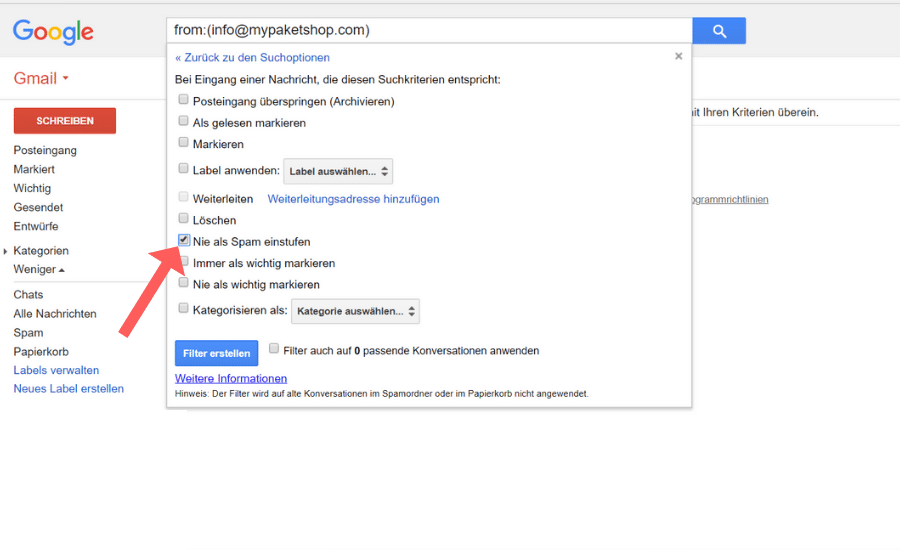Image resolution: width=900 pixels, height=550 pixels.
Task: Open the Kategorie auswählen dropdown
Action: pyautogui.click(x=355, y=311)
